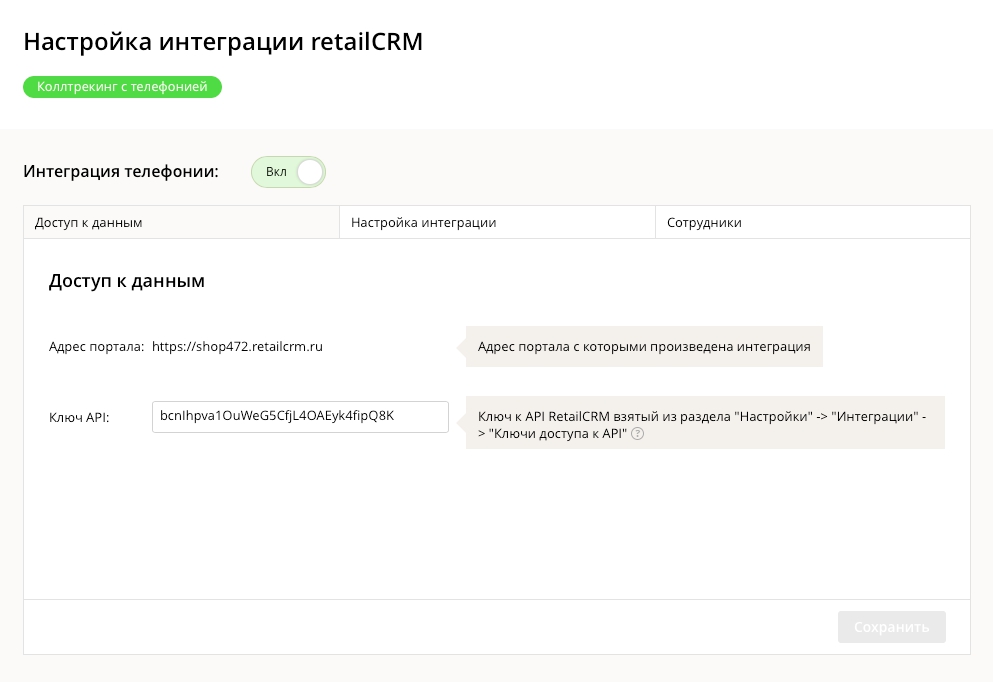Click the page title Настройка интеграции retailCRM
The height and width of the screenshot is (684, 993).
(223, 42)
